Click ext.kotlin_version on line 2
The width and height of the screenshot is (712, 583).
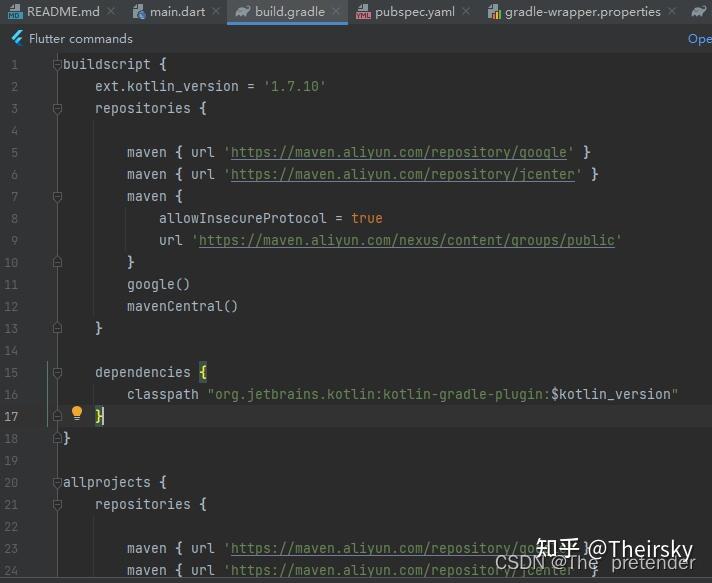(167, 86)
